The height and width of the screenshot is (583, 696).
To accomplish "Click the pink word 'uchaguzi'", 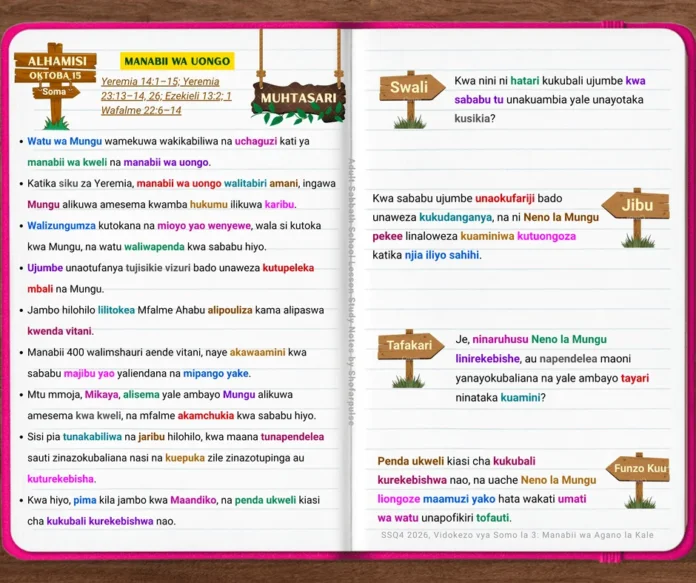I will (256, 141).
